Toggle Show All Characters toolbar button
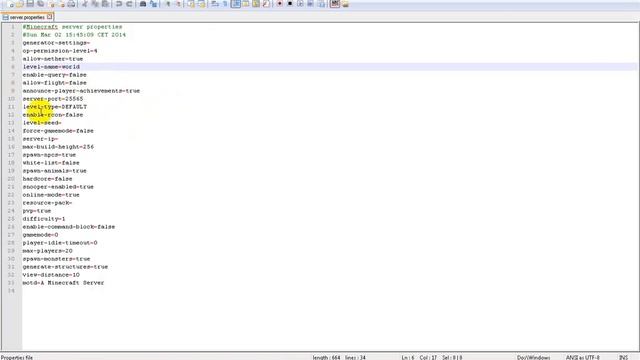The height and width of the screenshot is (360, 640). tap(225, 4)
